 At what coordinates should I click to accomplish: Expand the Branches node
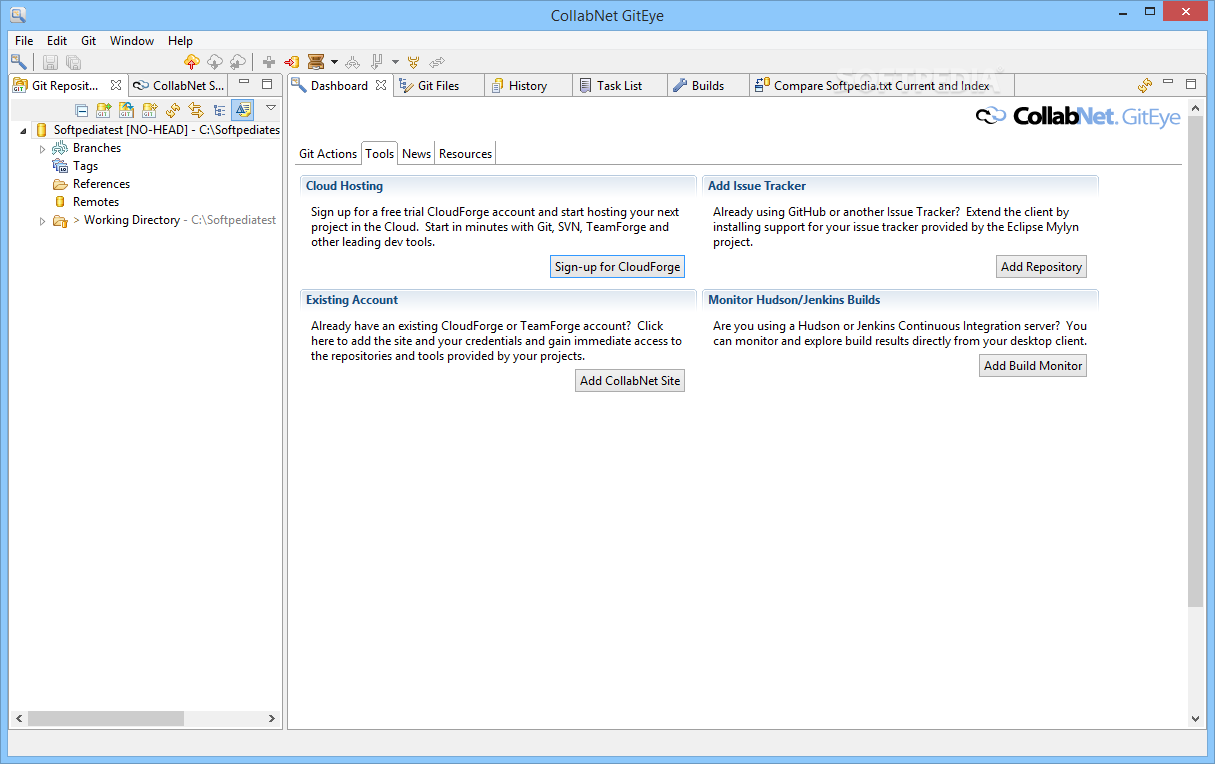[x=42, y=148]
